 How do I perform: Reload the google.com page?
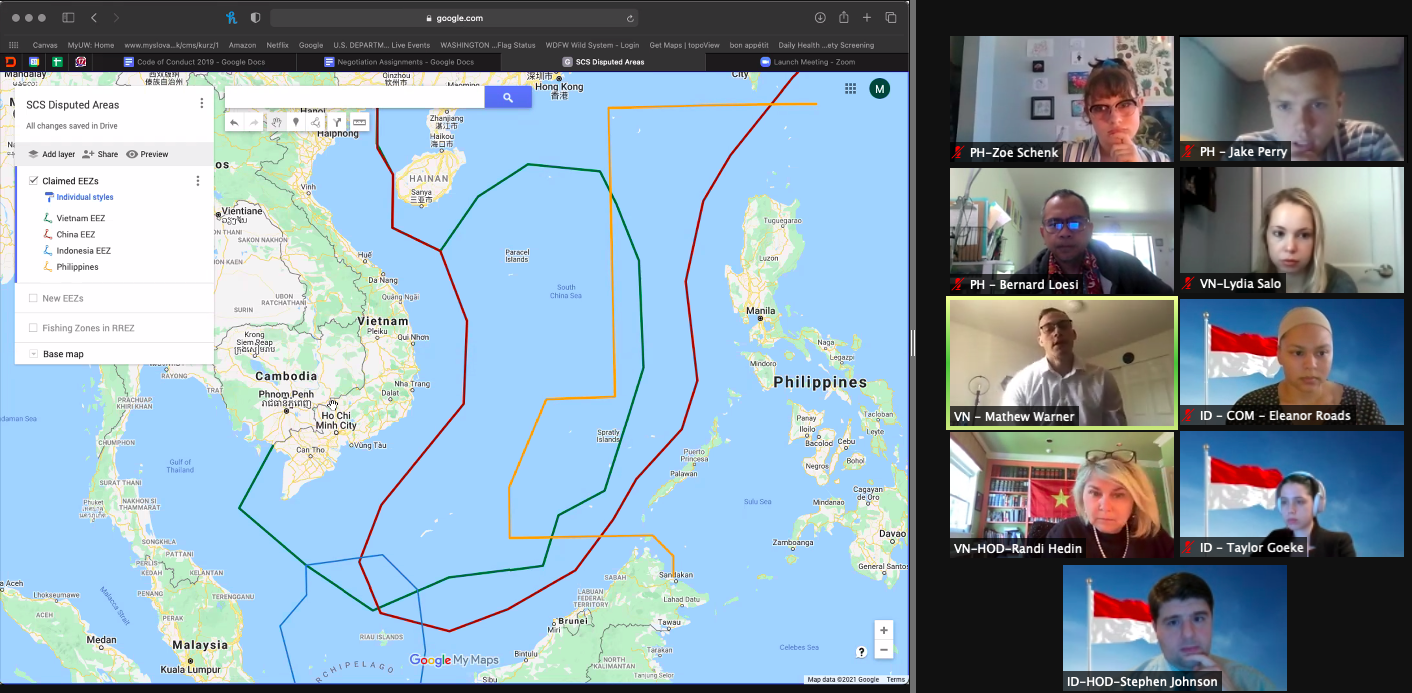tap(630, 18)
